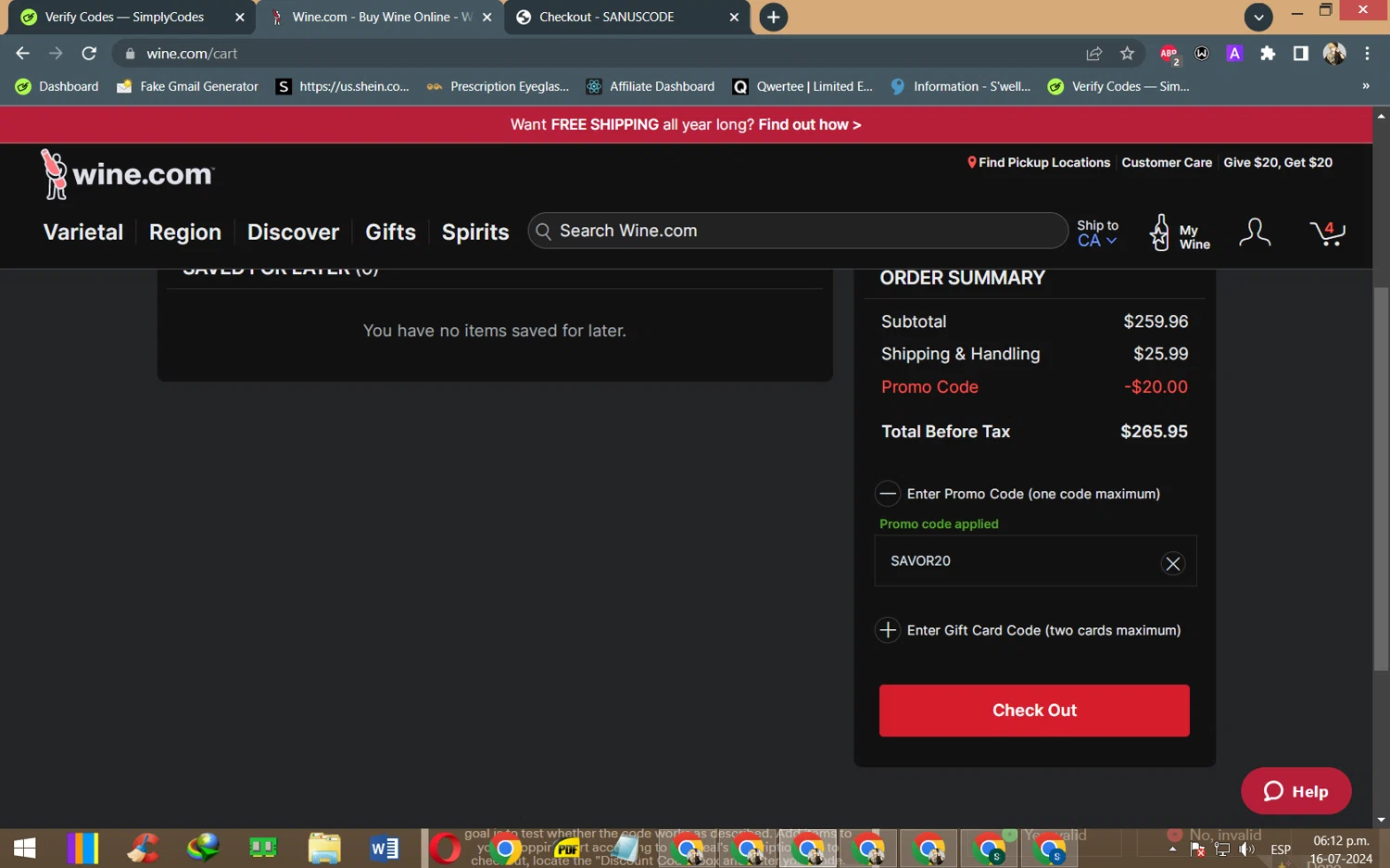
Task: Open the Dashboard bookmark
Action: click(x=57, y=86)
